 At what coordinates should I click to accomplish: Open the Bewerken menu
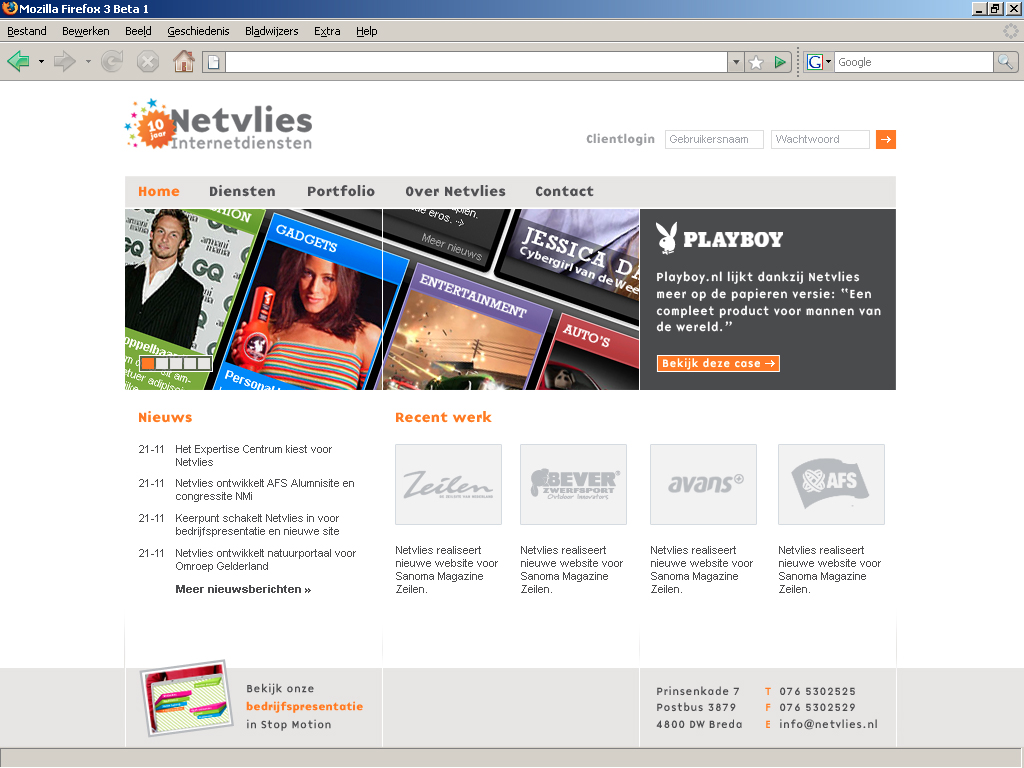(x=86, y=31)
